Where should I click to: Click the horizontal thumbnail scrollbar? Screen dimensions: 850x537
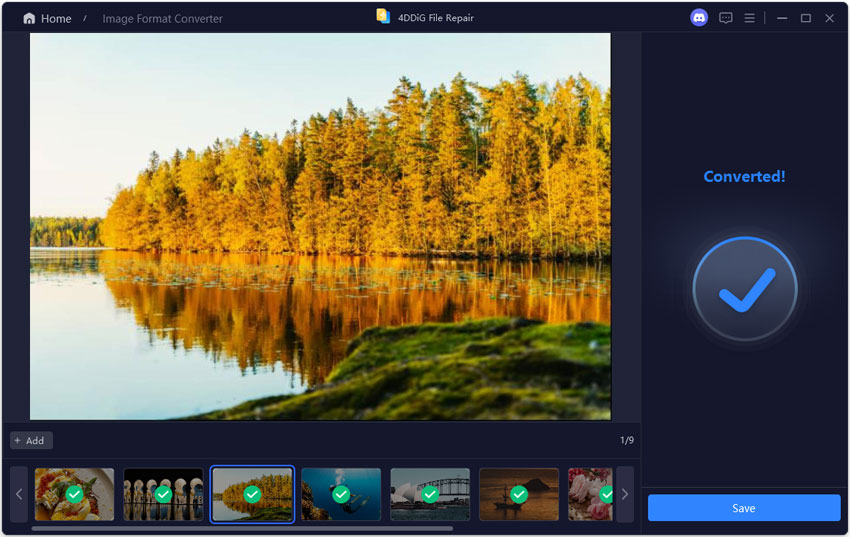[x=242, y=528]
